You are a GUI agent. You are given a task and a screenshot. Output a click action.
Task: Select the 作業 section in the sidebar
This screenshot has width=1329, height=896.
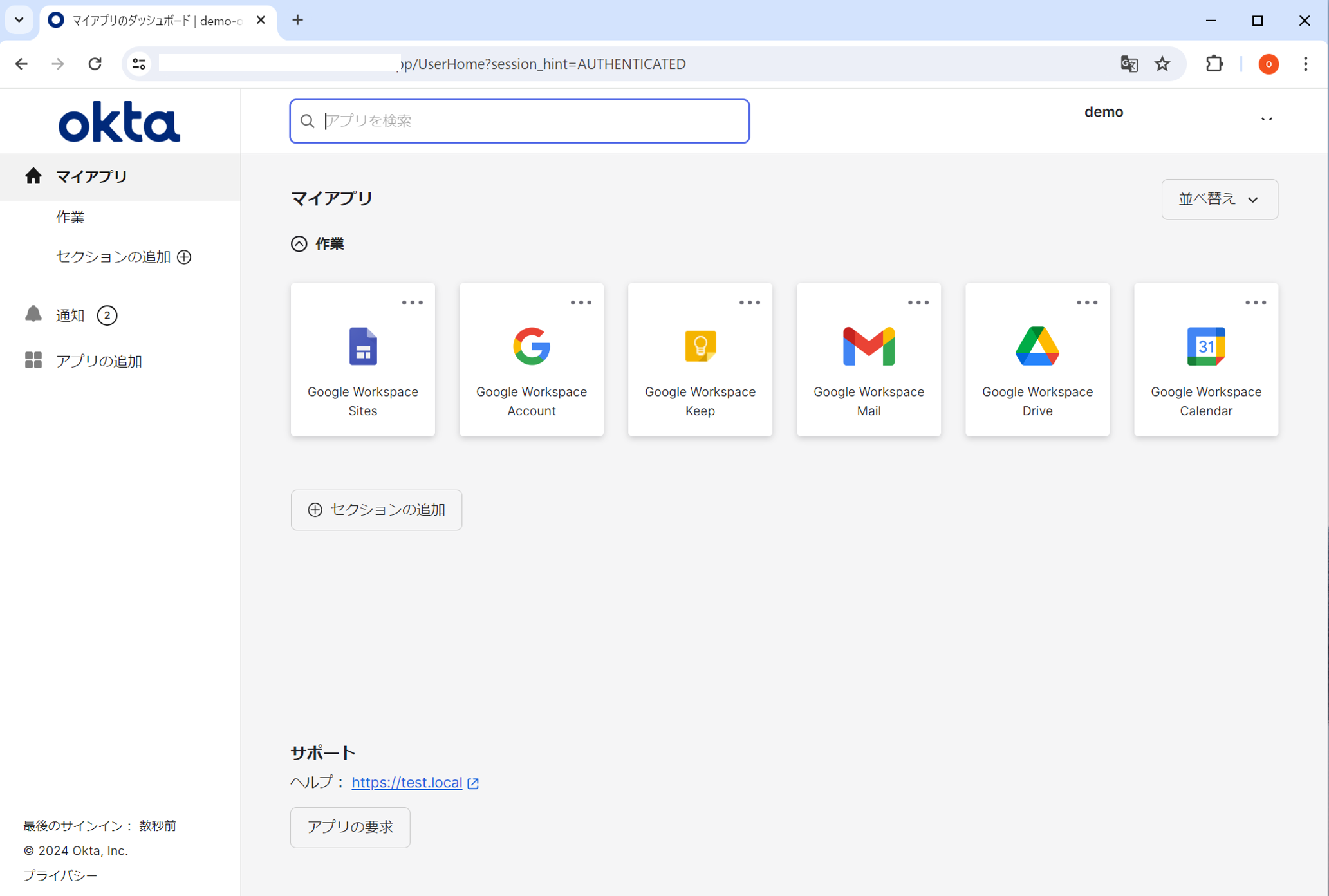pos(70,218)
